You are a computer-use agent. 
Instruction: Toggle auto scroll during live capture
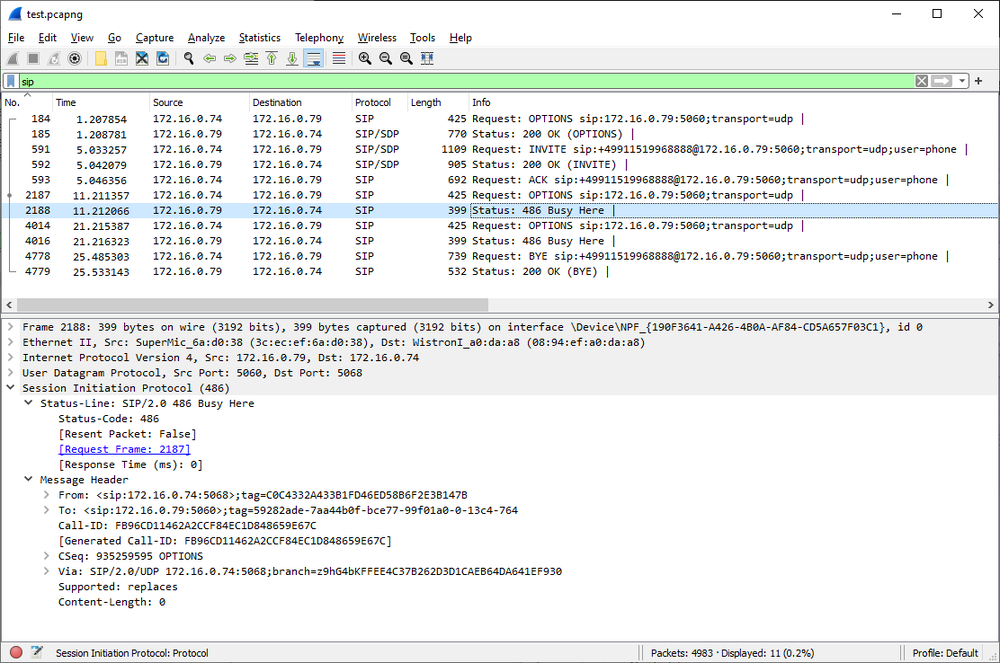[314, 59]
